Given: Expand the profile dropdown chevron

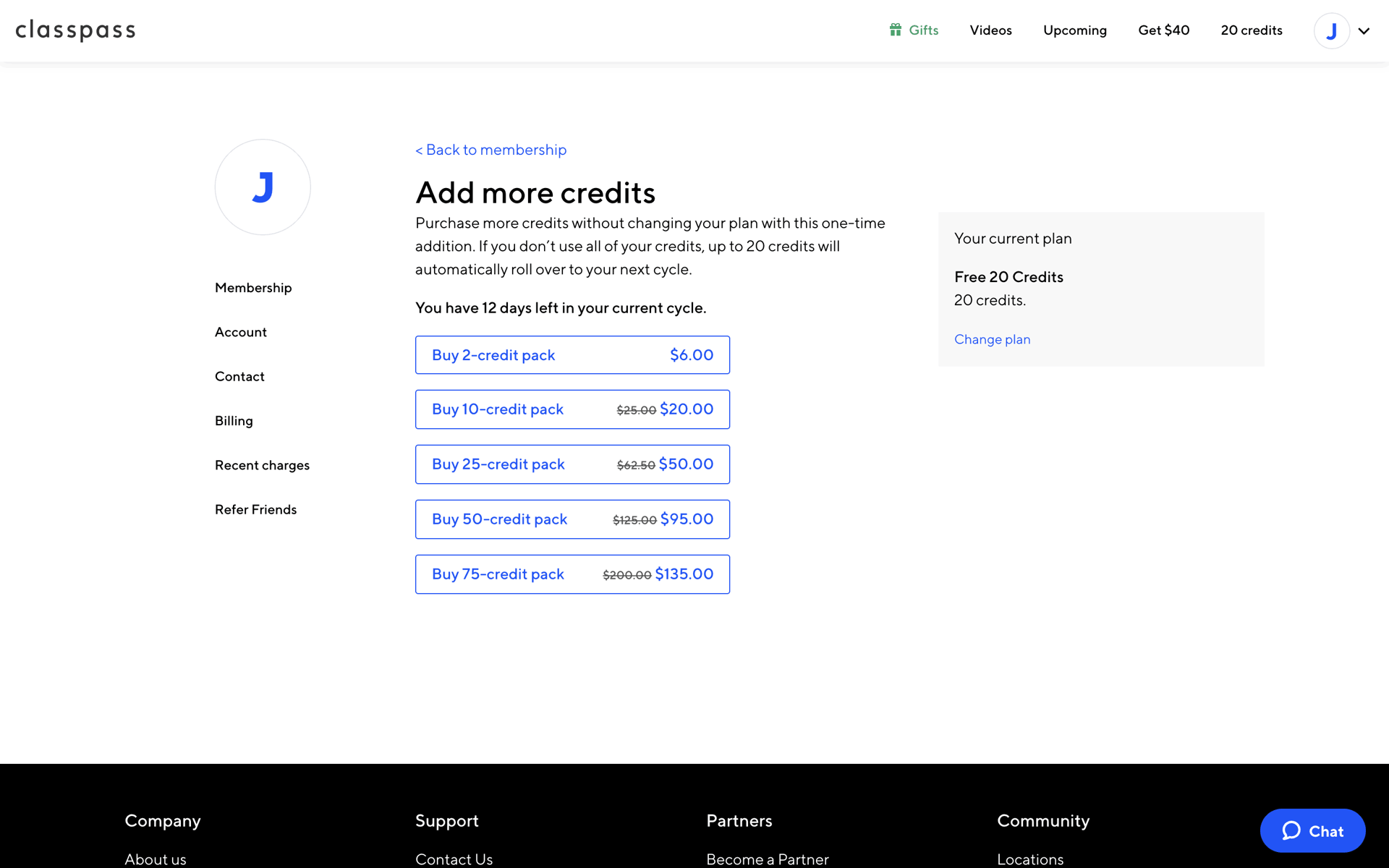Looking at the screenshot, I should tap(1364, 31).
